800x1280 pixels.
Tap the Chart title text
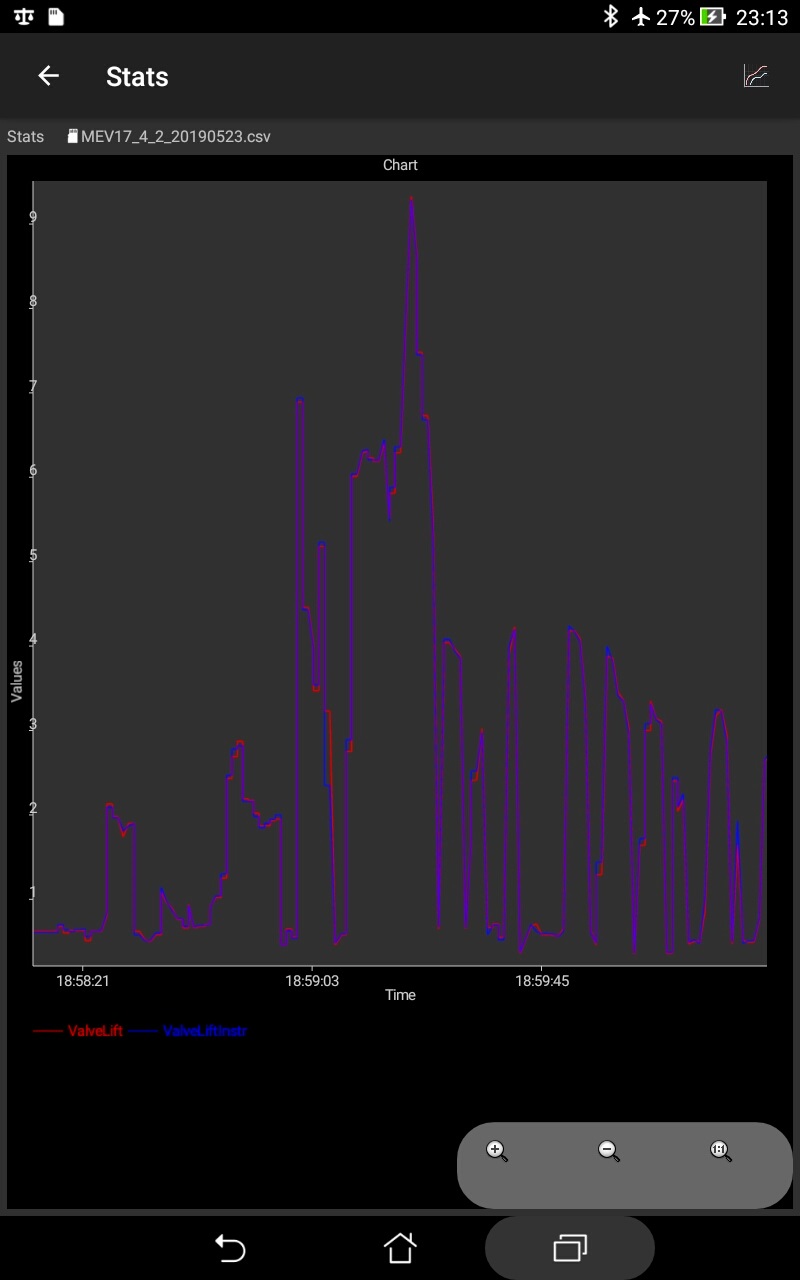pos(400,165)
